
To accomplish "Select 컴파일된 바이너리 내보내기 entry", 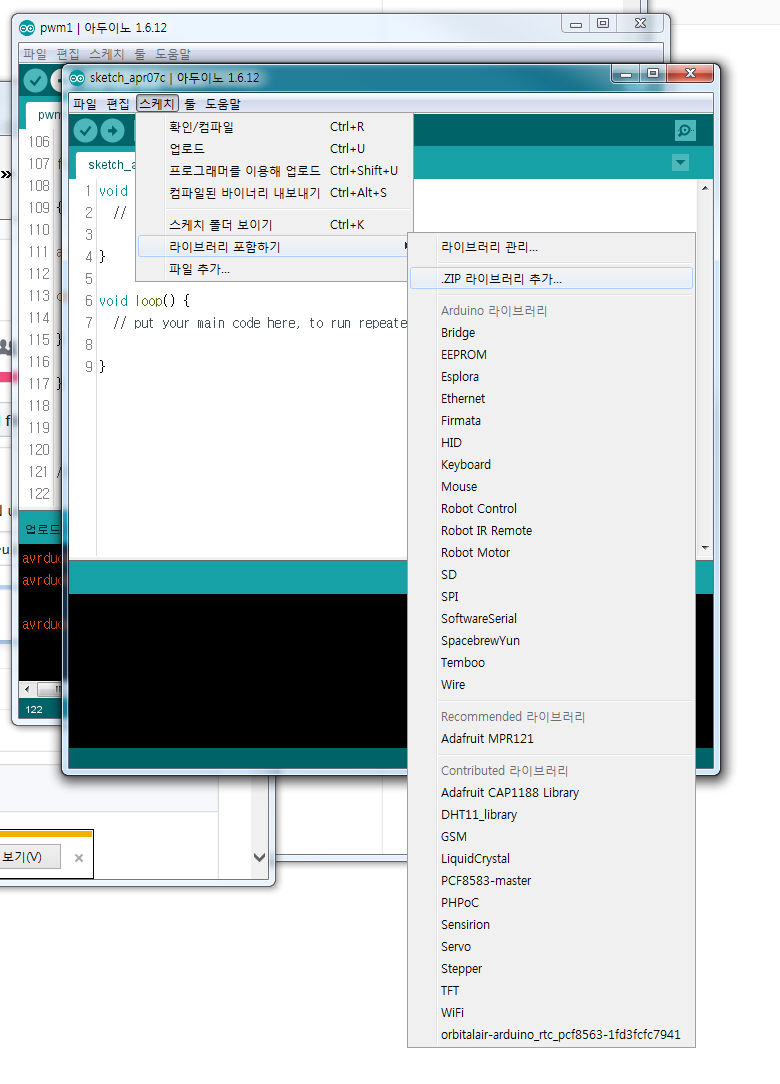I will 275,193.
